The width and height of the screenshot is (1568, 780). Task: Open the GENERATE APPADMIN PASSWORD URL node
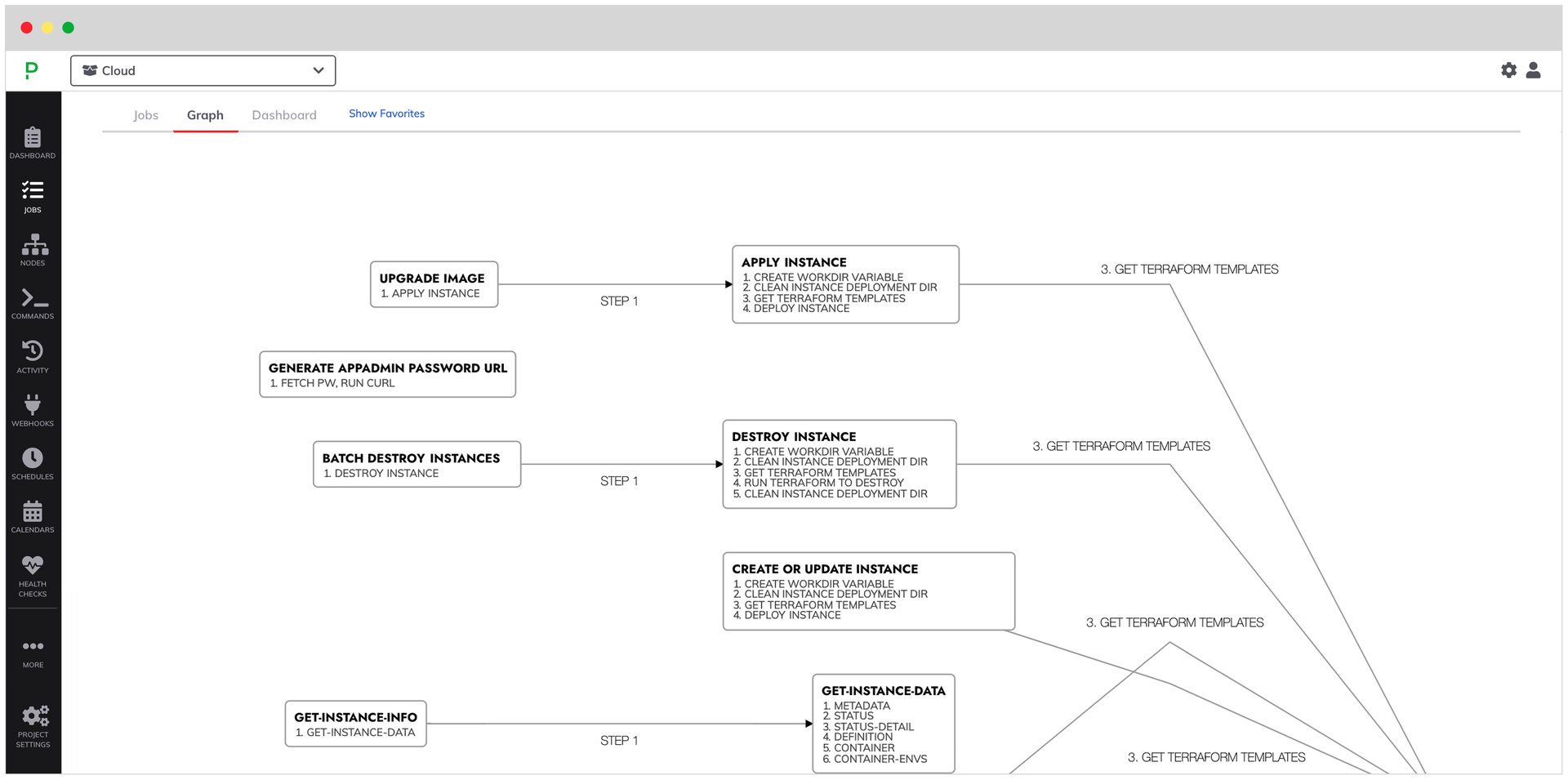[x=387, y=374]
